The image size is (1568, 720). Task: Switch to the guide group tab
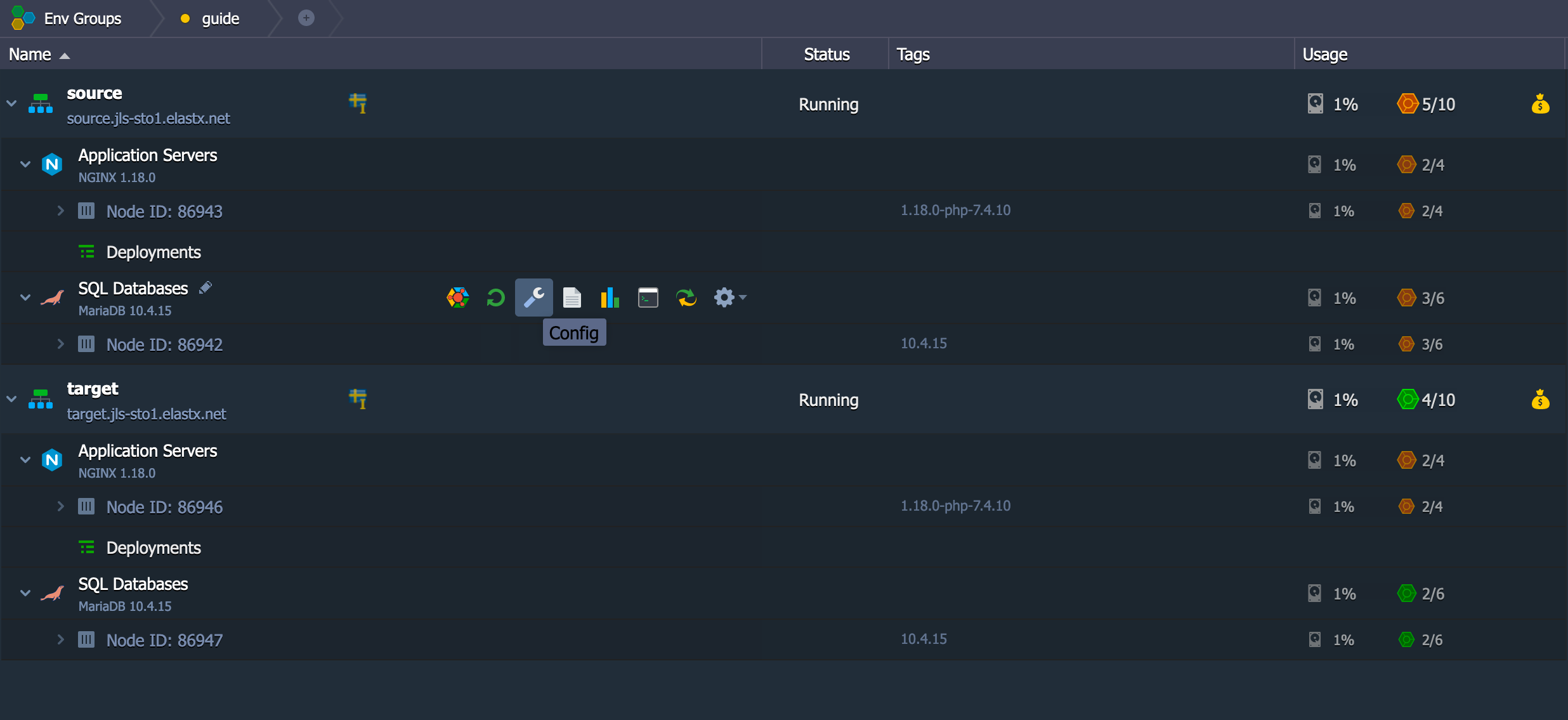pos(219,19)
